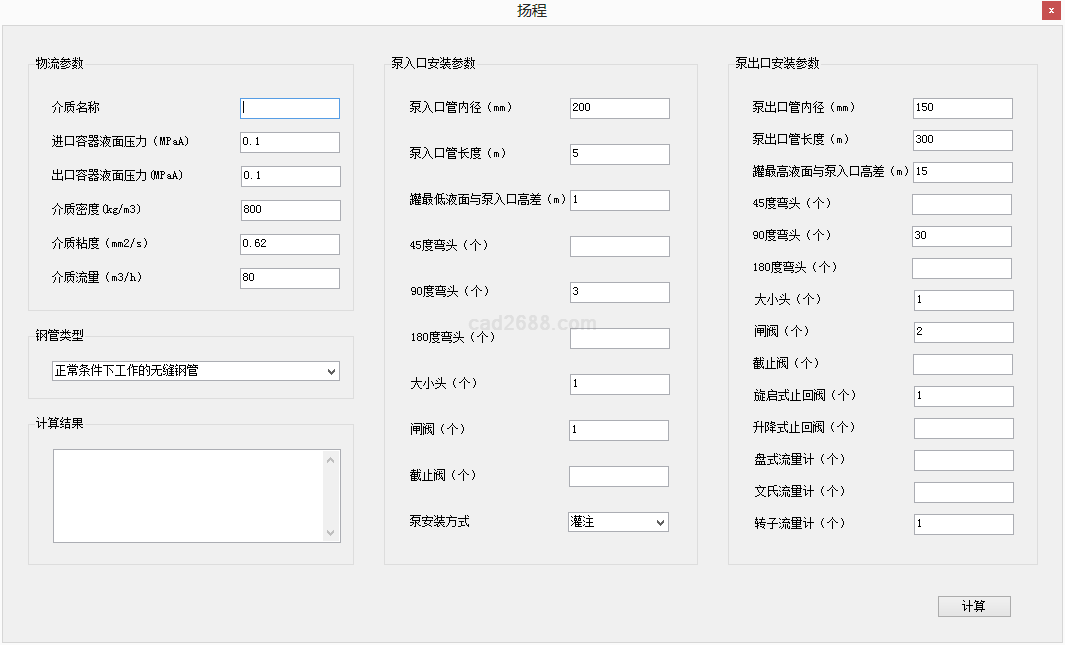
Task: Click the 泵入口管内径 (mm) field
Action: 619,108
